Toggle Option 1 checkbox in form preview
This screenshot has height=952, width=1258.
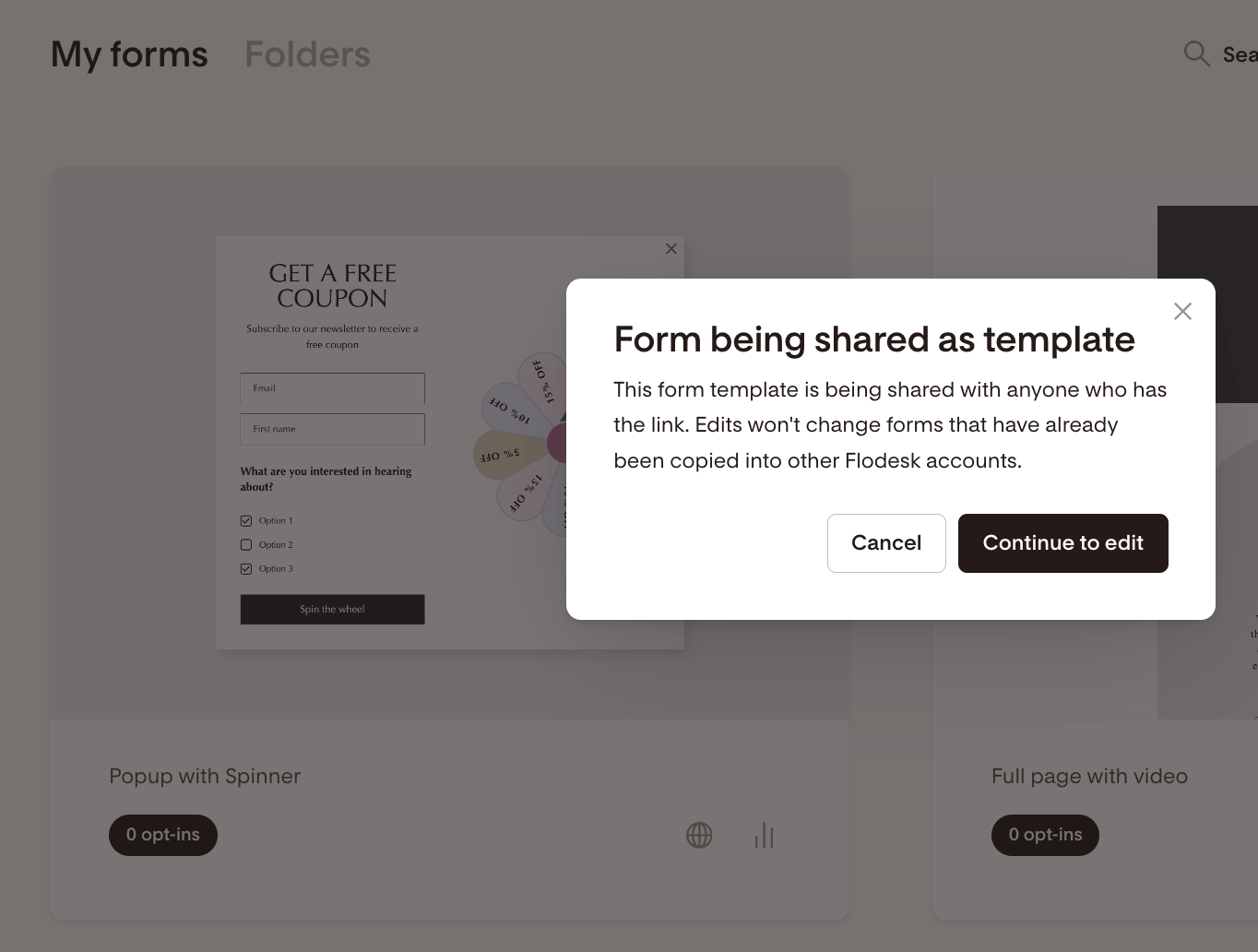246,521
